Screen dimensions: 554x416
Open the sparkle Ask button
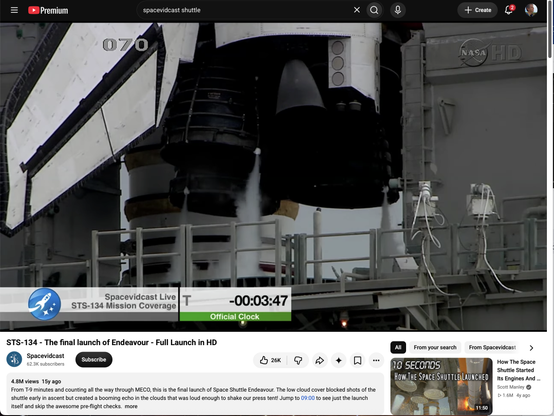coord(338,360)
